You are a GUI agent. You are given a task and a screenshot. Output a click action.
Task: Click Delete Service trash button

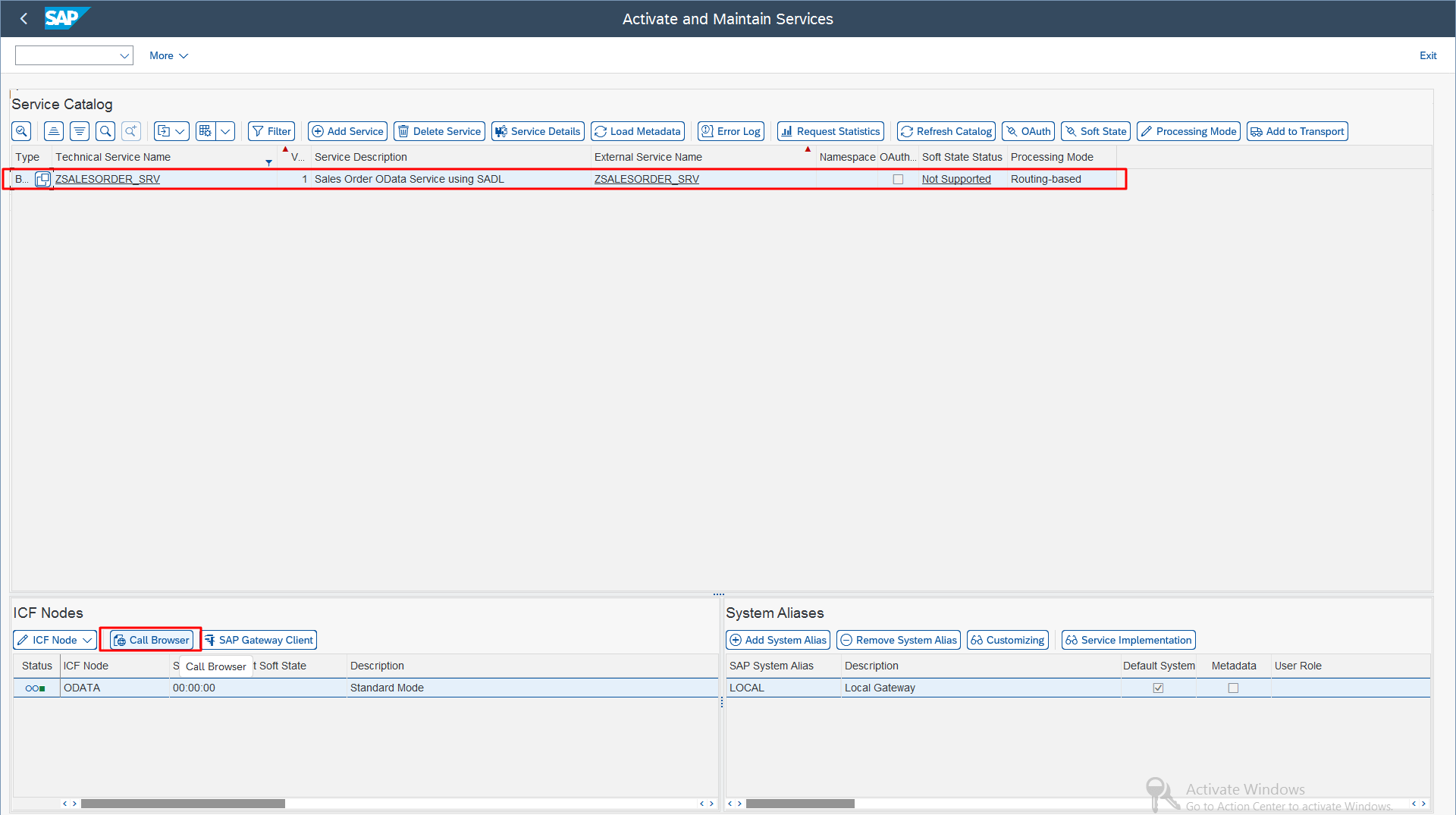point(439,131)
